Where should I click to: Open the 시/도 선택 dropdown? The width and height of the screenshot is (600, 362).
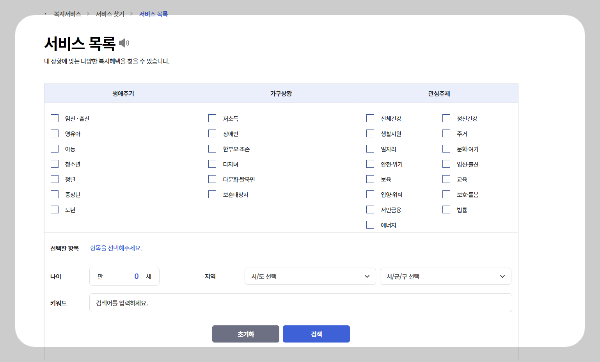coord(310,276)
